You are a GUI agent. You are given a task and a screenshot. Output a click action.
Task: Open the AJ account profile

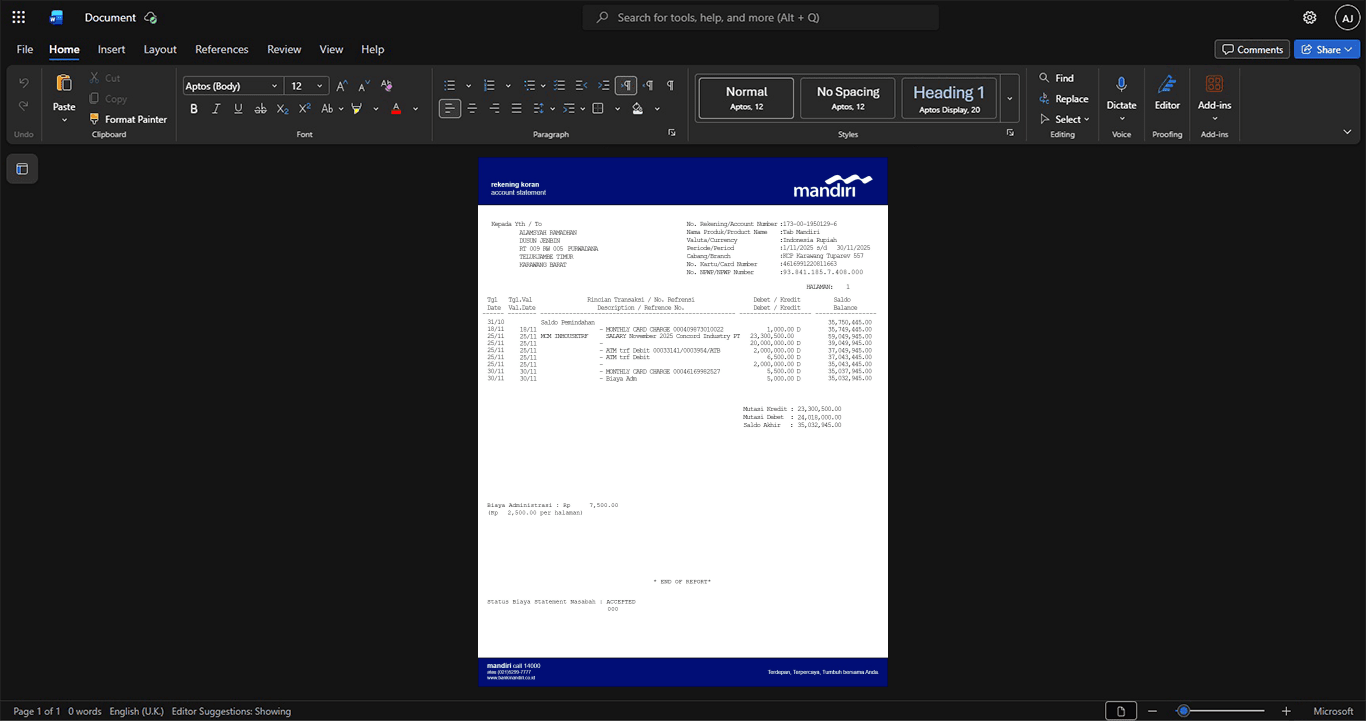coord(1347,17)
